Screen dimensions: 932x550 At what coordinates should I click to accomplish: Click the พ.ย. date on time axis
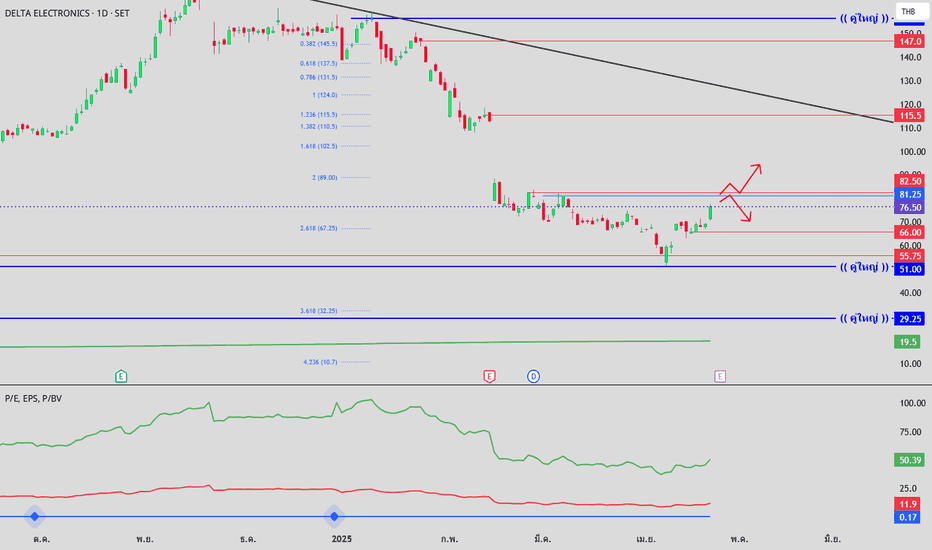(x=144, y=539)
